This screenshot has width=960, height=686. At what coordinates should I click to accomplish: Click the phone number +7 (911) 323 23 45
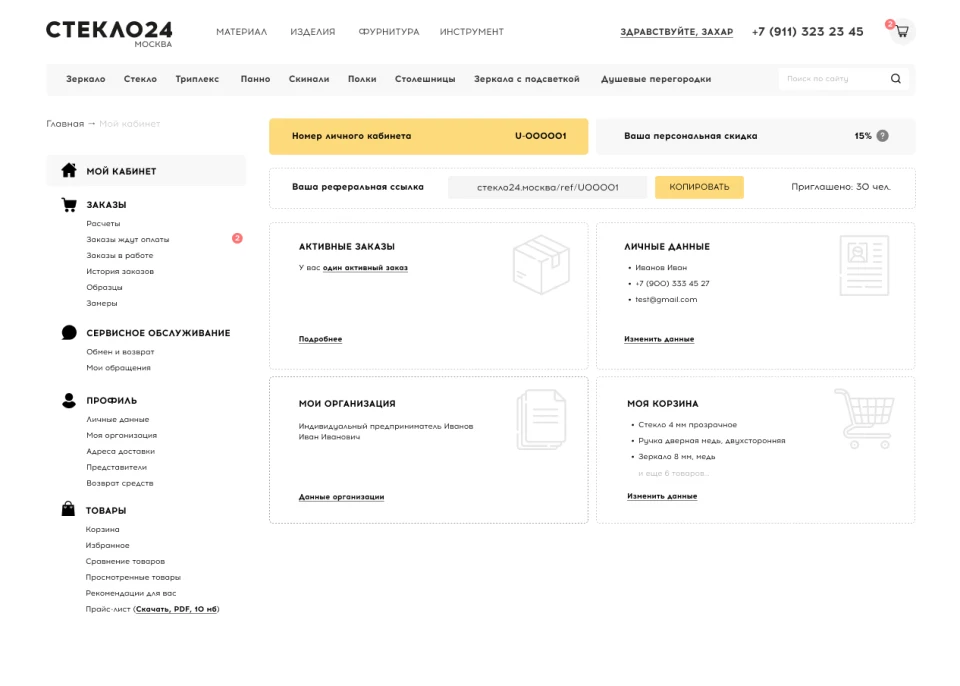[x=808, y=32]
